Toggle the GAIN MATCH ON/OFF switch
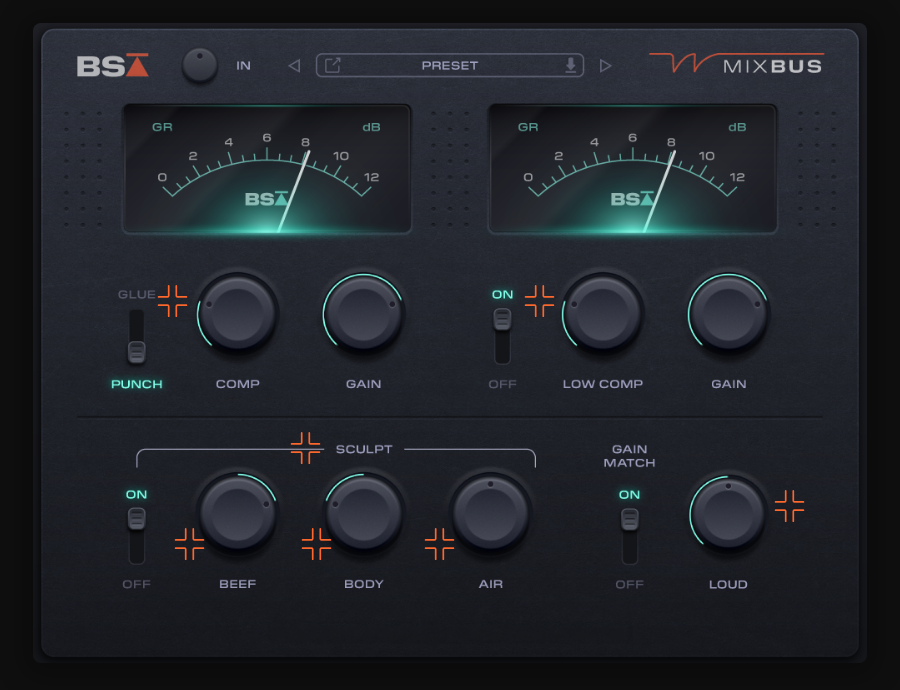Viewport: 900px width, 690px height. coord(630,536)
